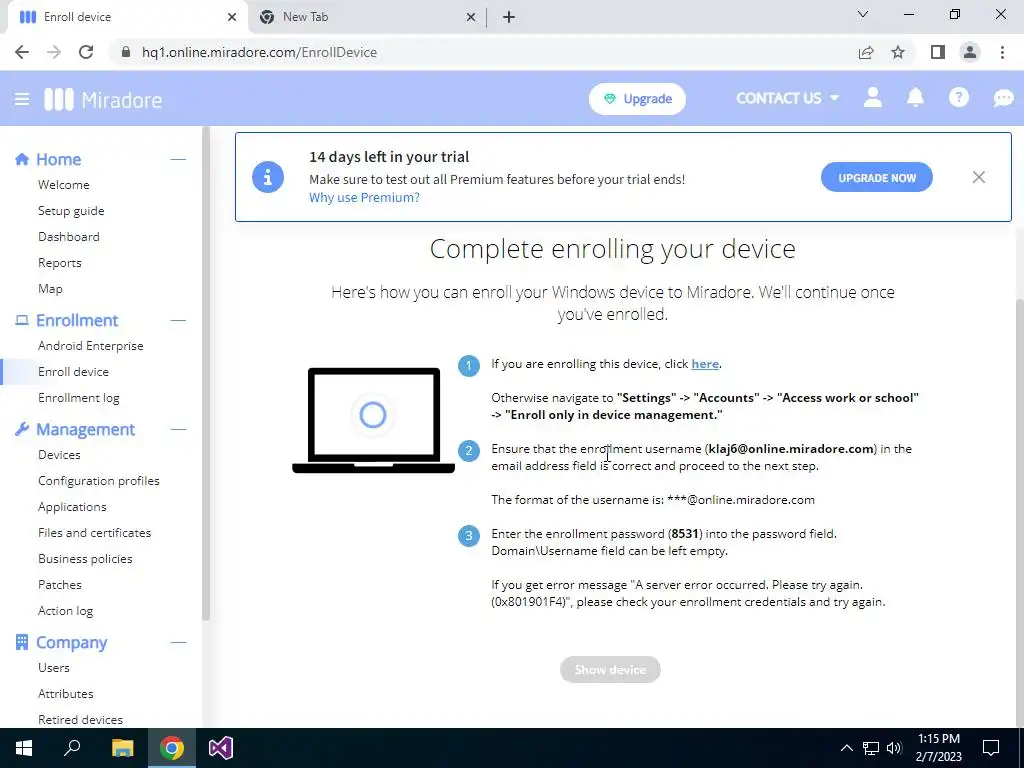Open the Windows notification center
This screenshot has height=768, width=1024.
click(991, 748)
